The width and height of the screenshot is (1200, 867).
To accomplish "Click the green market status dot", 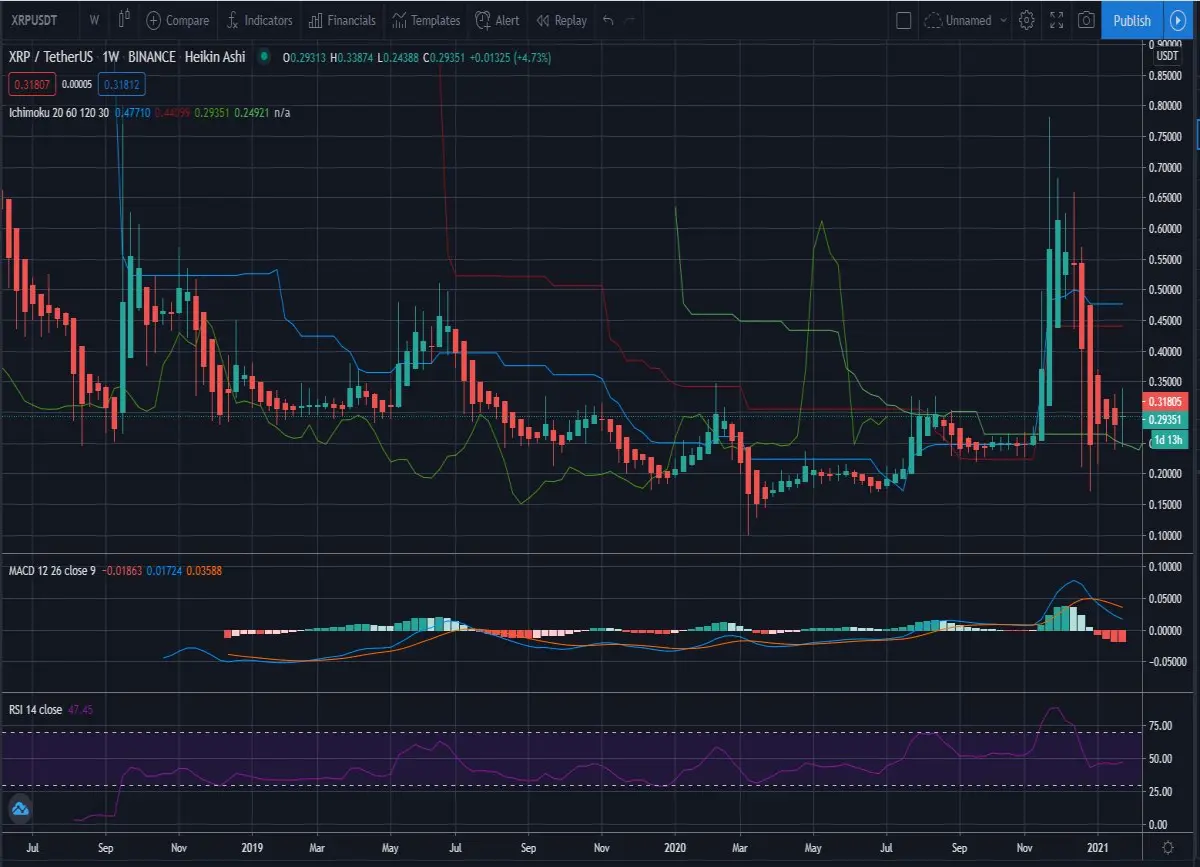I will pyautogui.click(x=264, y=58).
